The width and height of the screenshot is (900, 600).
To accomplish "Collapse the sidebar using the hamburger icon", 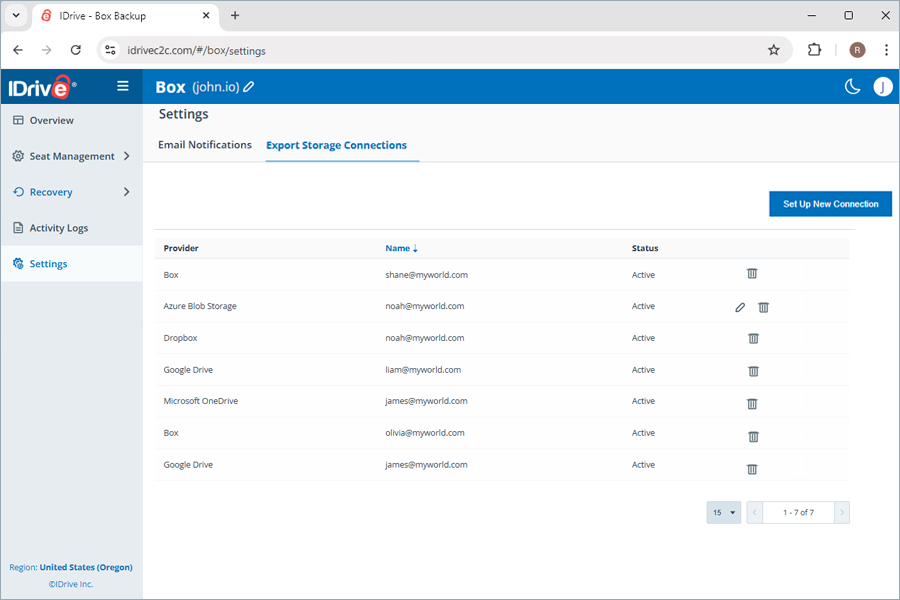I will tap(122, 86).
